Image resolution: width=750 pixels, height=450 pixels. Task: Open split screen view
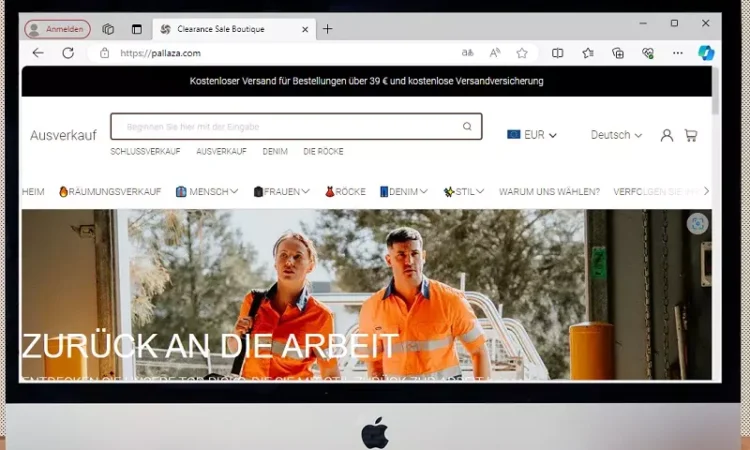[557, 53]
